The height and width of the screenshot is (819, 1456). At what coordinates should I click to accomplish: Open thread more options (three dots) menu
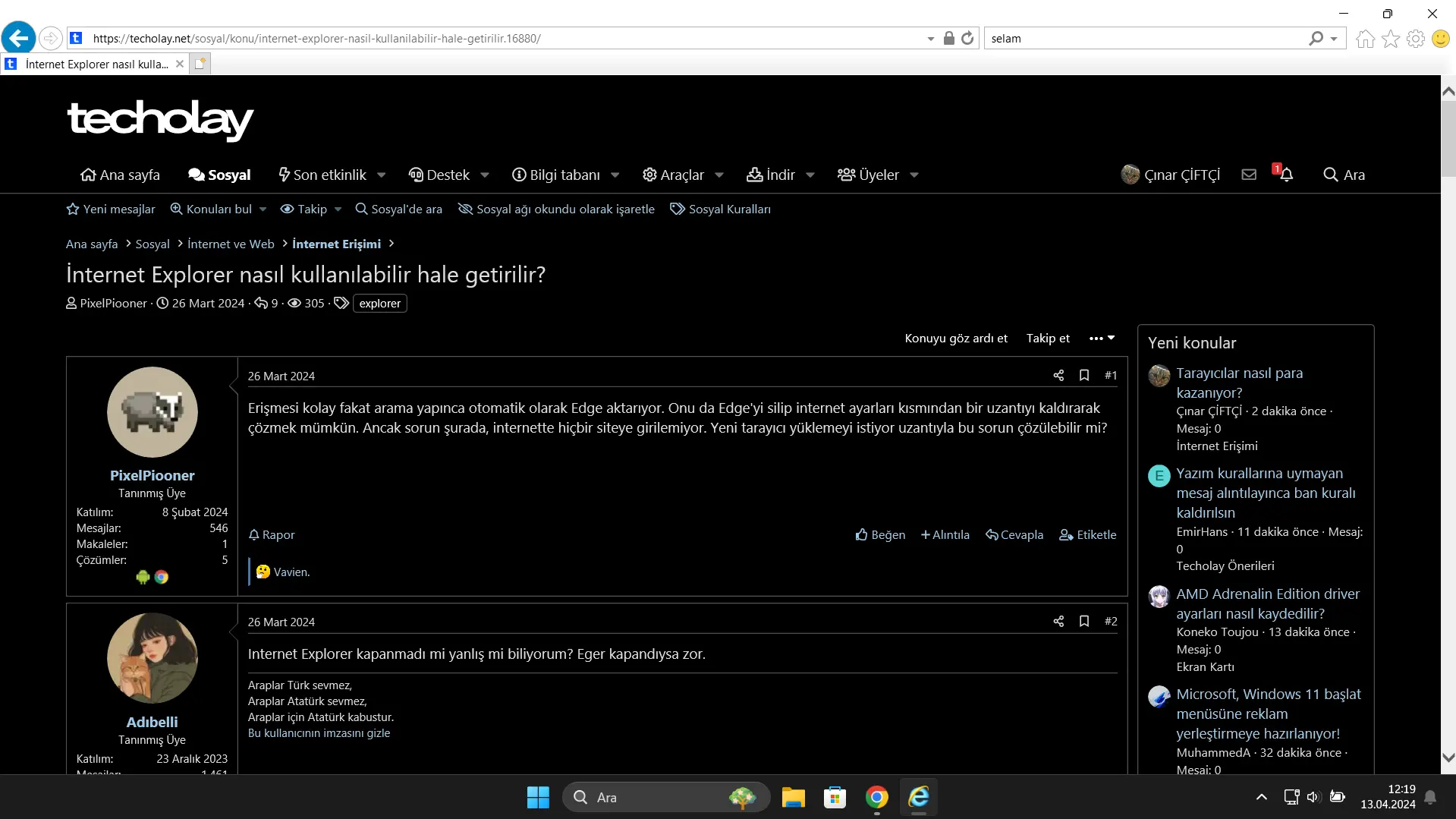click(x=1102, y=339)
